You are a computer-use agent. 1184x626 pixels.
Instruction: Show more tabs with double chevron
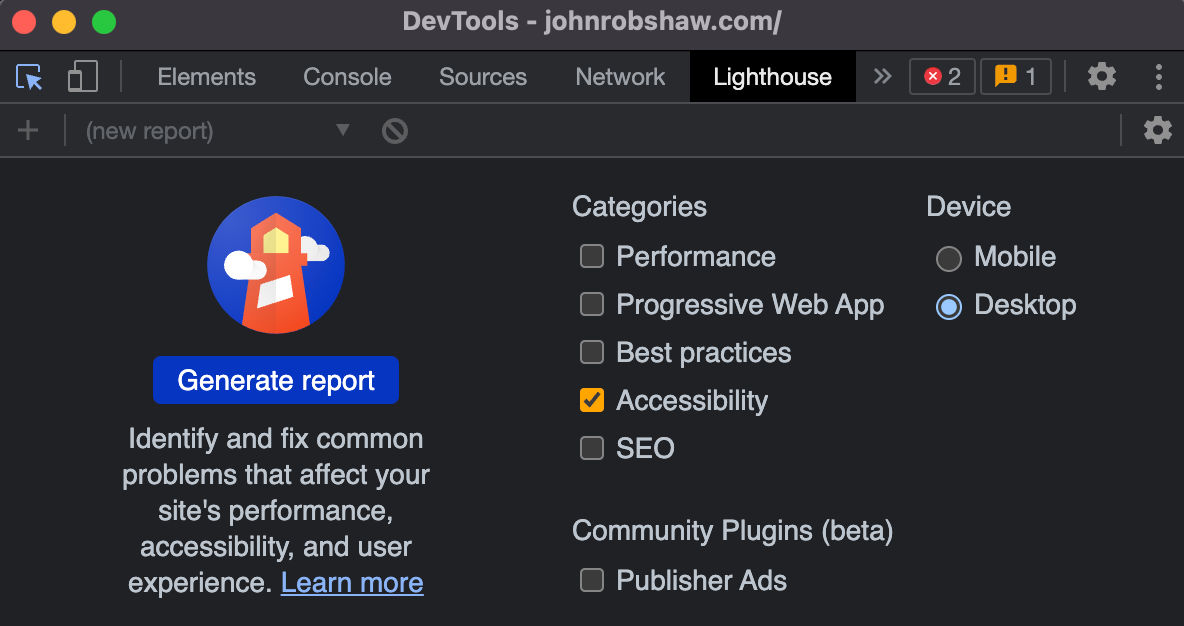click(x=882, y=77)
